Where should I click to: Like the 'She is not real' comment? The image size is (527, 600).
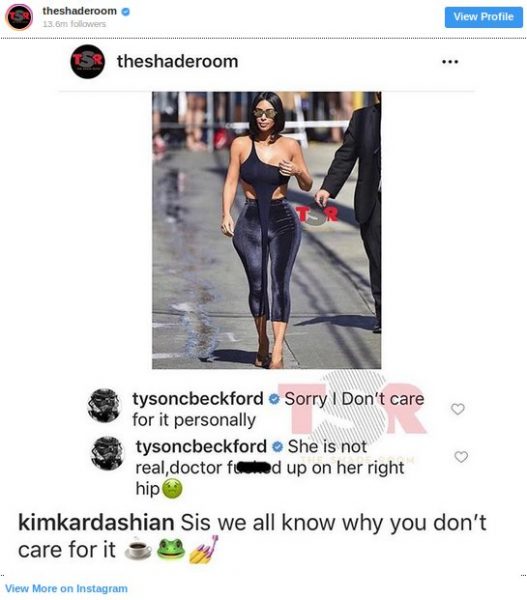tap(461, 456)
